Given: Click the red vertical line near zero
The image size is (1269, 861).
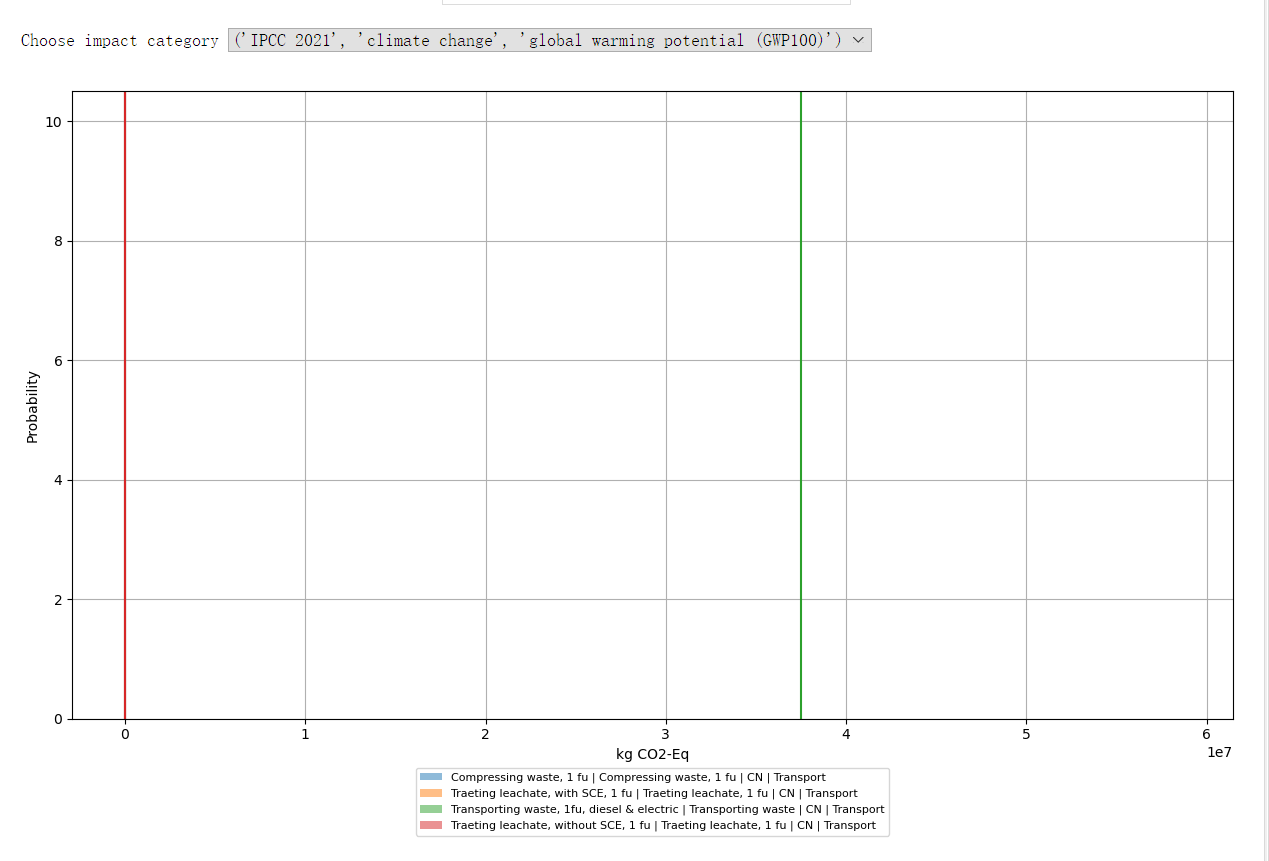Looking at the screenshot, I should 125,400.
